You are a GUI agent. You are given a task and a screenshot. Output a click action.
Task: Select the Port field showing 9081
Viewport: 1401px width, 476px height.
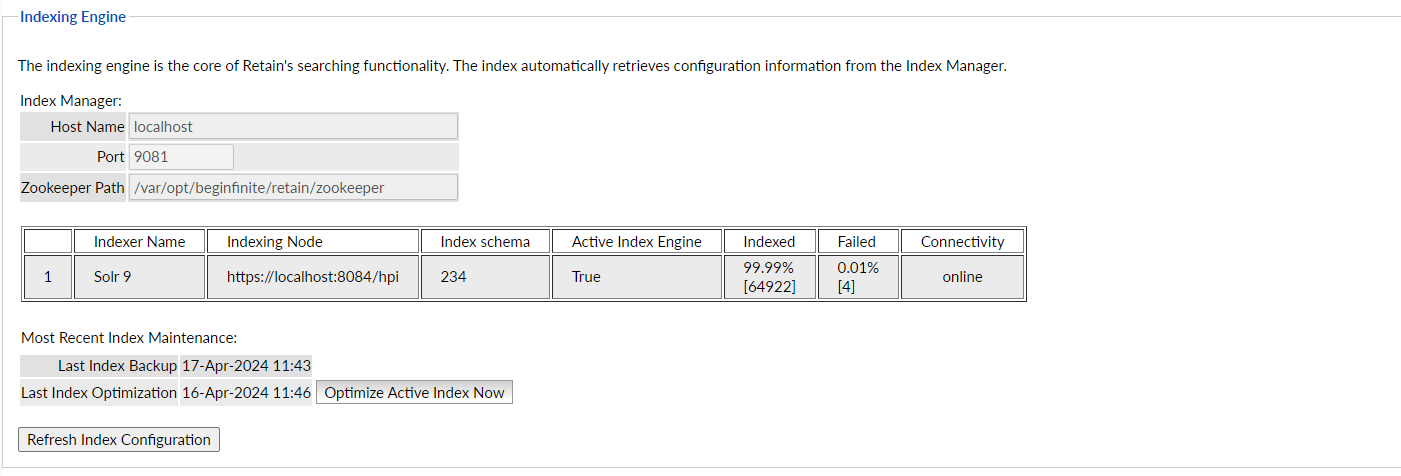181,157
